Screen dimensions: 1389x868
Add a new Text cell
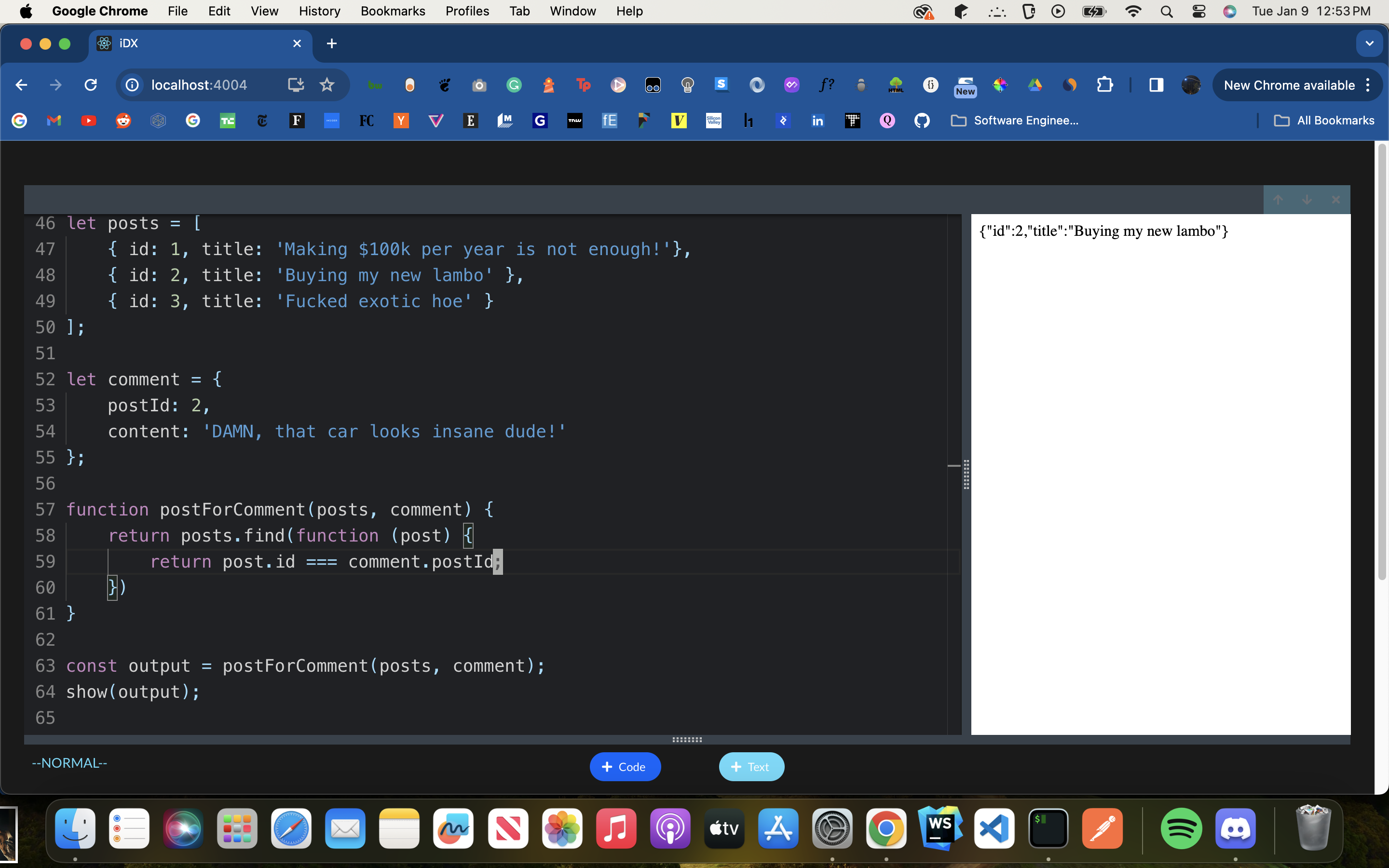(x=751, y=767)
